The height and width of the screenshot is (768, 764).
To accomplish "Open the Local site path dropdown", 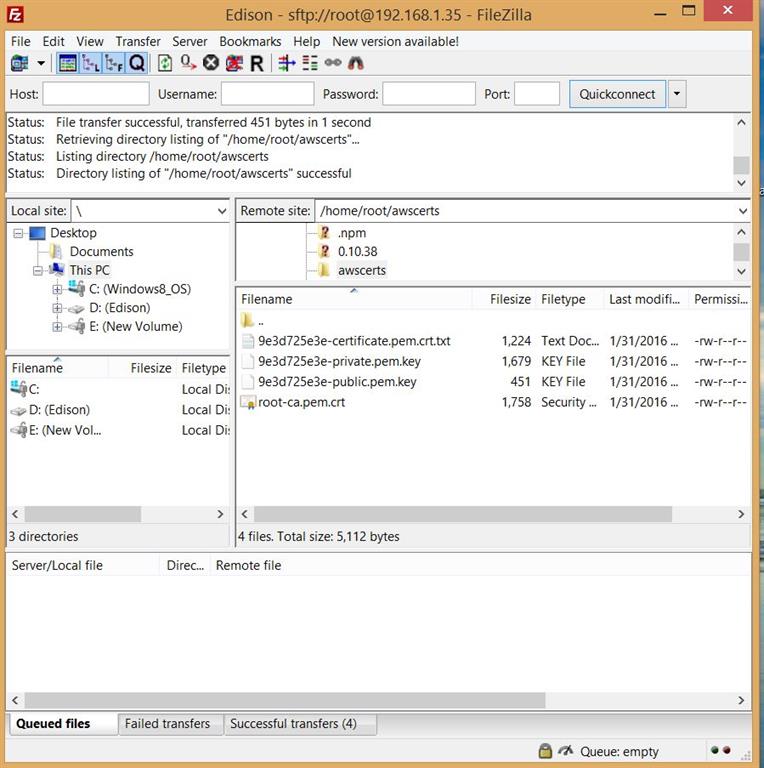I will click(x=222, y=211).
